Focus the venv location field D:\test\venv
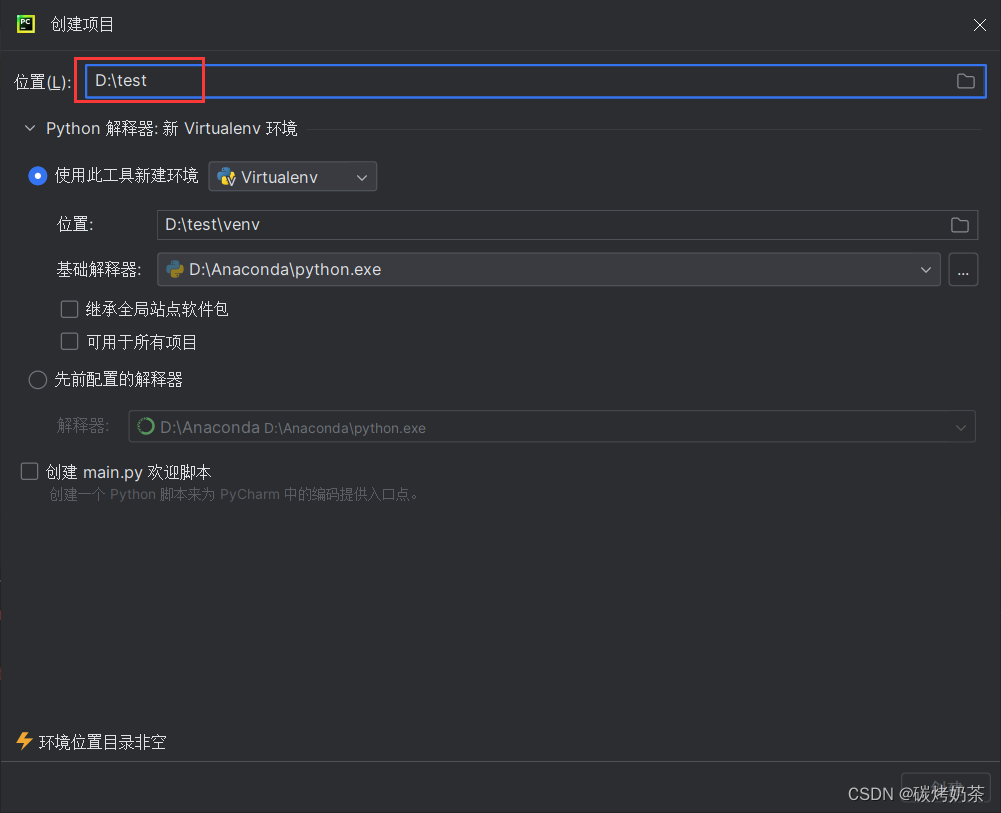 (x=567, y=225)
